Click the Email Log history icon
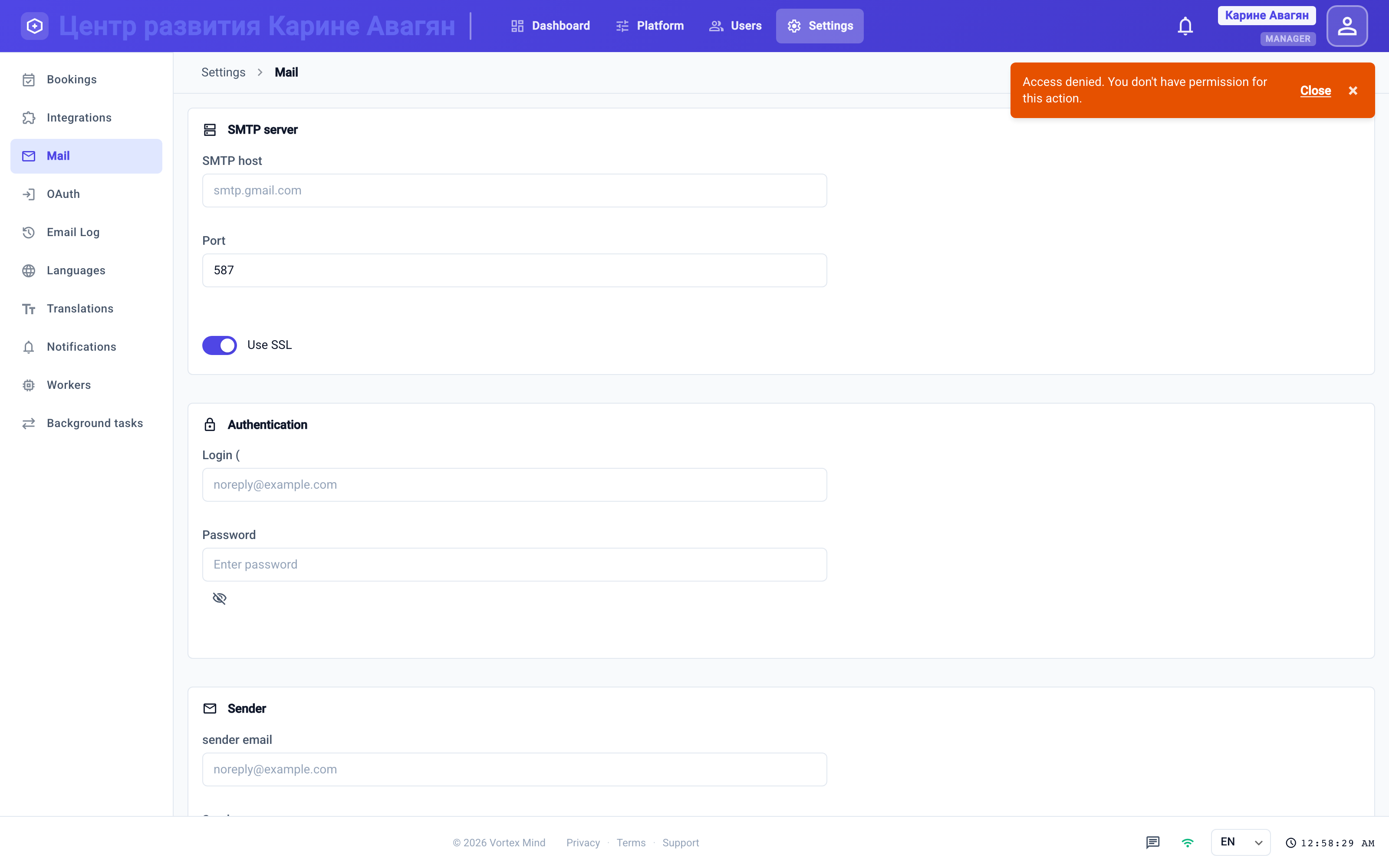Screen dimensions: 1389x868 [29, 233]
